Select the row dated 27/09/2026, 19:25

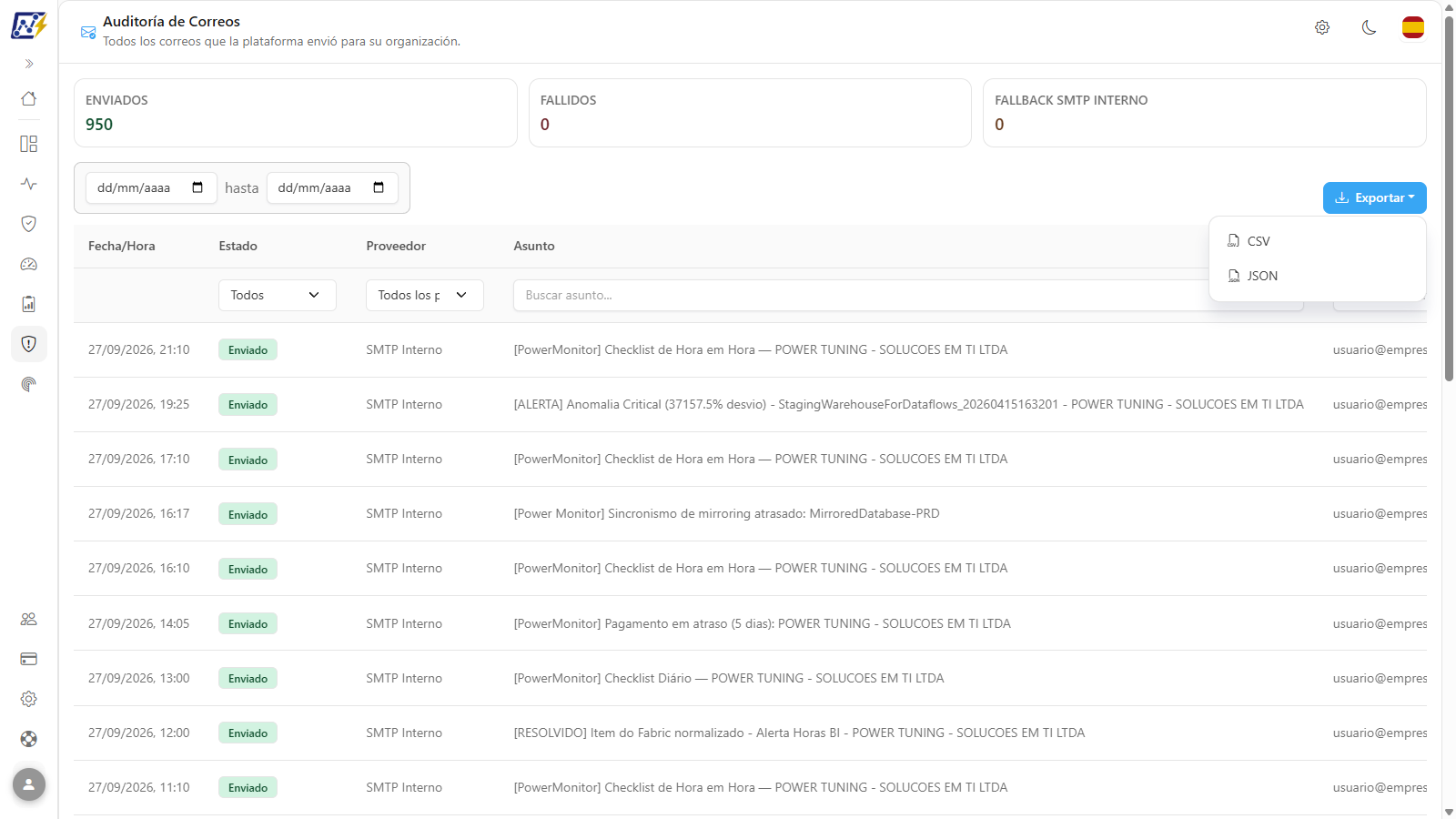(x=750, y=404)
